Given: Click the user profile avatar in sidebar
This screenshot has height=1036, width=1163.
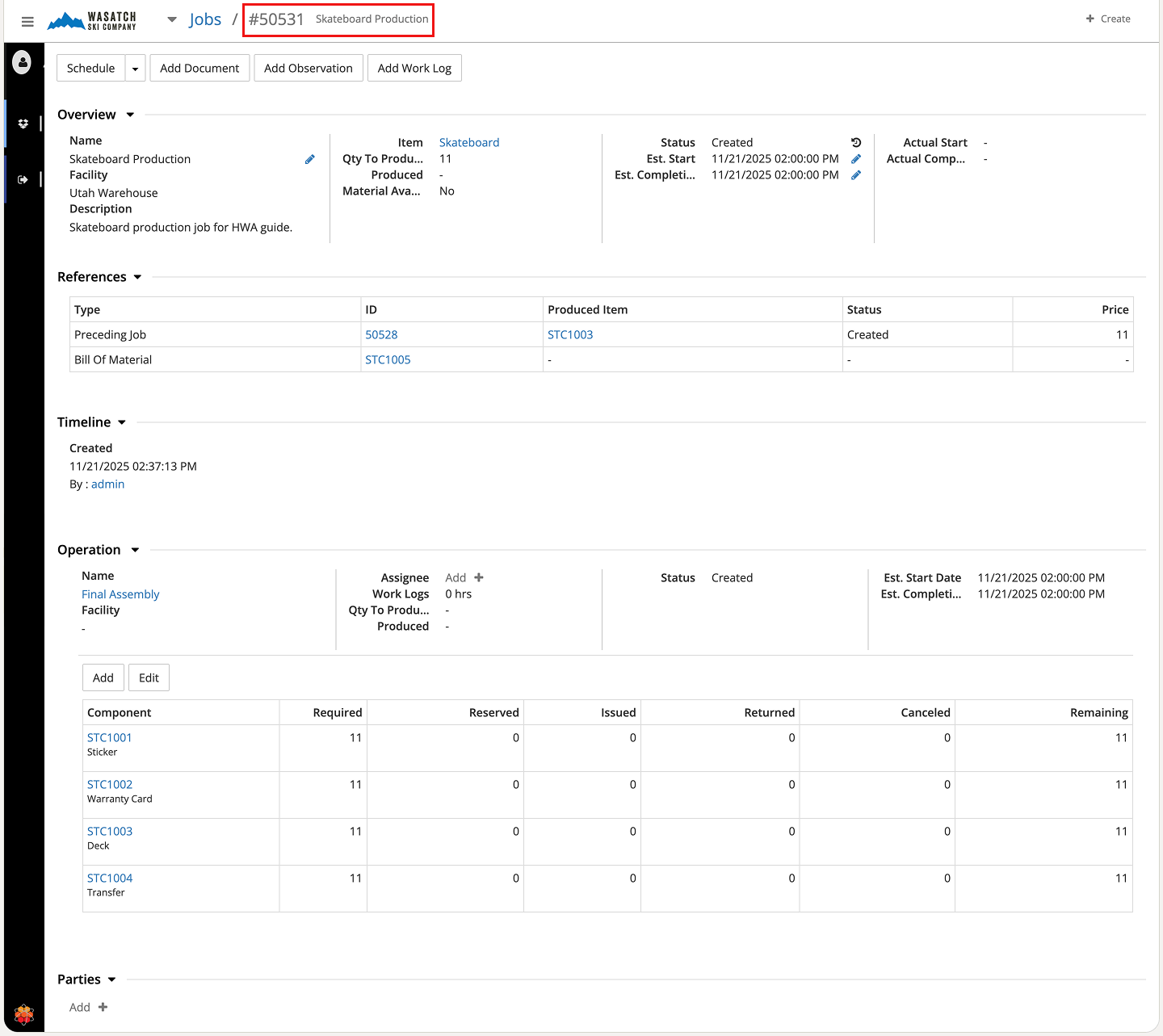Looking at the screenshot, I should tap(23, 61).
